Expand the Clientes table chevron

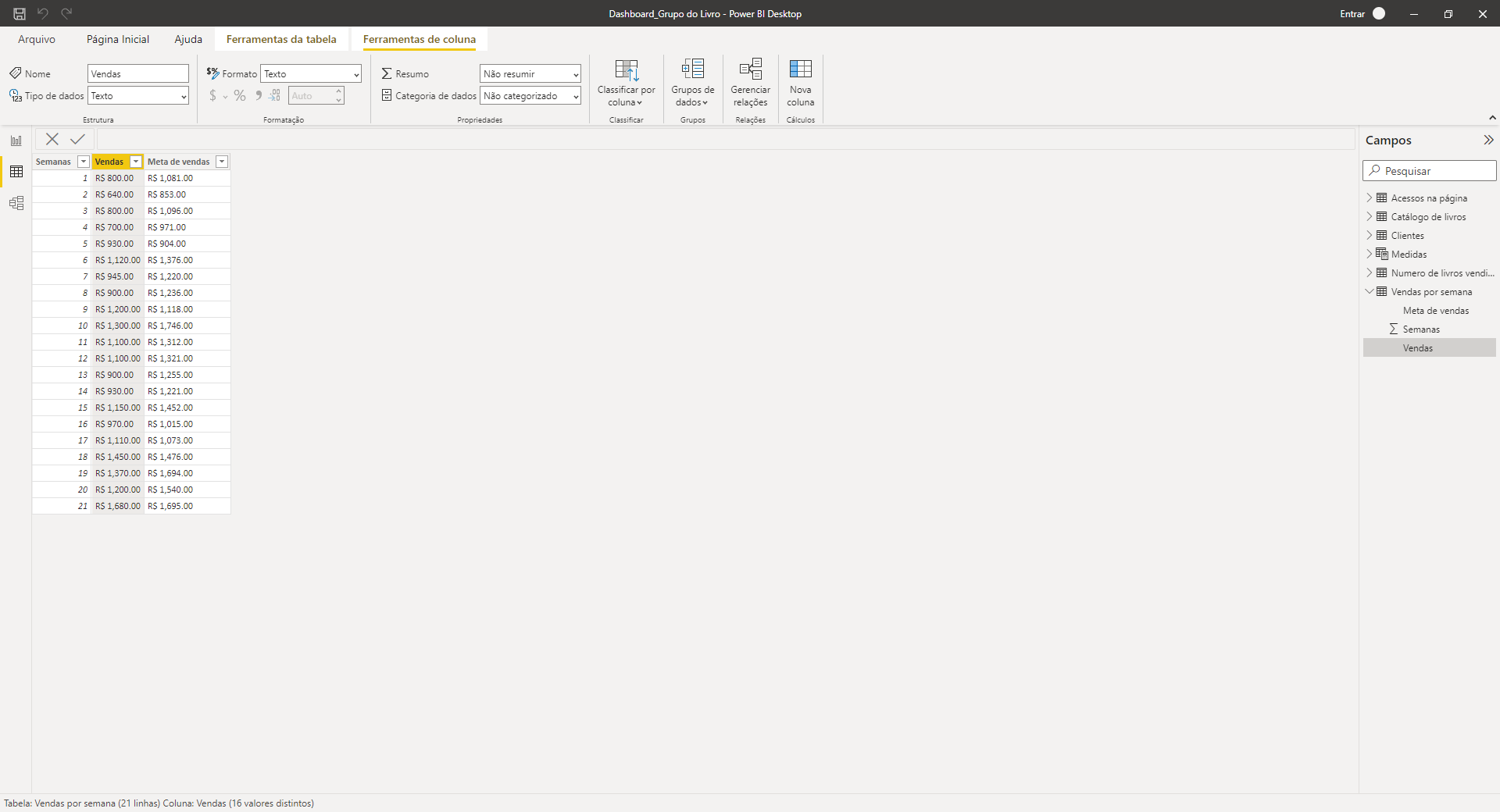click(1370, 235)
